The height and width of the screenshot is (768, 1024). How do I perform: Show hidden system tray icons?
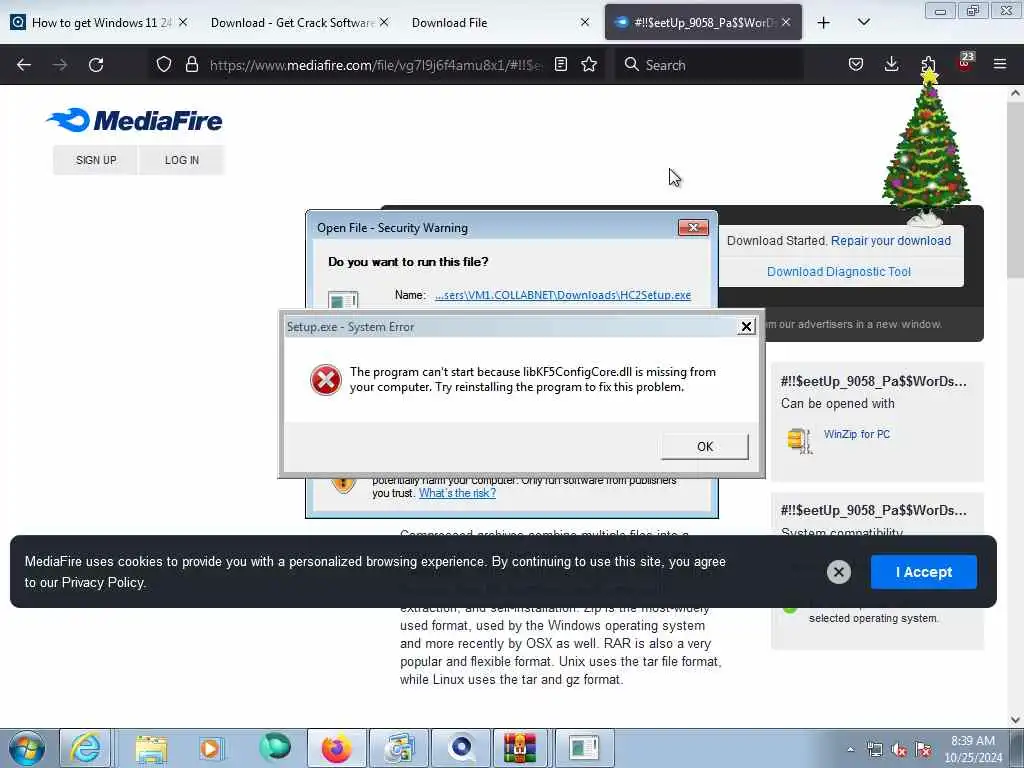[x=850, y=749]
